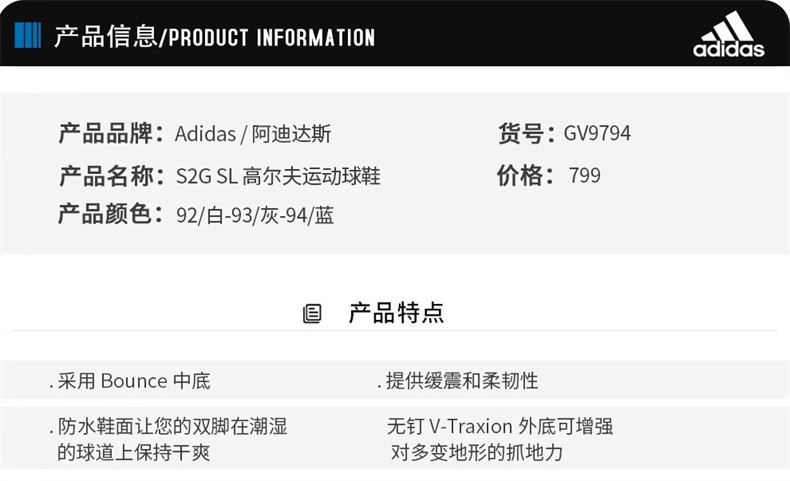Select the item number GV9794
Image resolution: width=790 pixels, height=481 pixels.
pyautogui.click(x=597, y=133)
